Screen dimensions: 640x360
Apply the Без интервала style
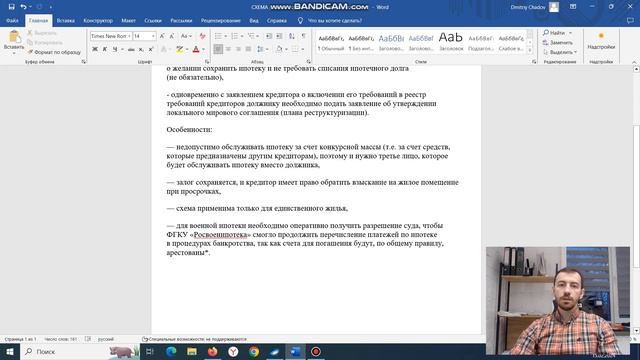pyautogui.click(x=361, y=42)
